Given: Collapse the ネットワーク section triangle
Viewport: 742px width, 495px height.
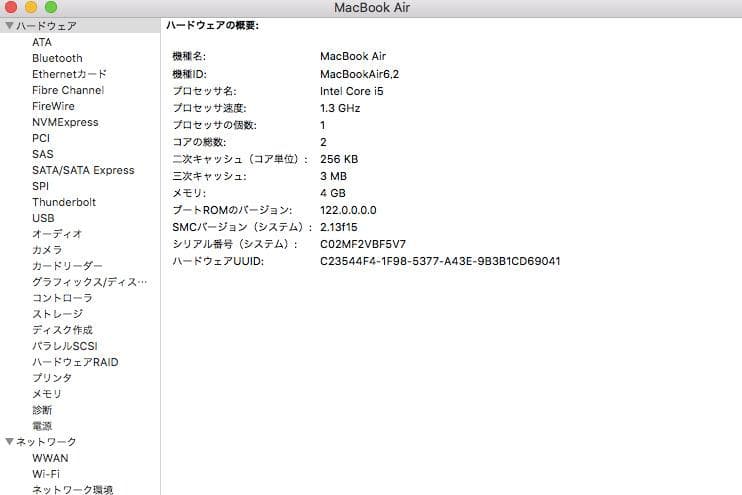Looking at the screenshot, I should [x=9, y=442].
